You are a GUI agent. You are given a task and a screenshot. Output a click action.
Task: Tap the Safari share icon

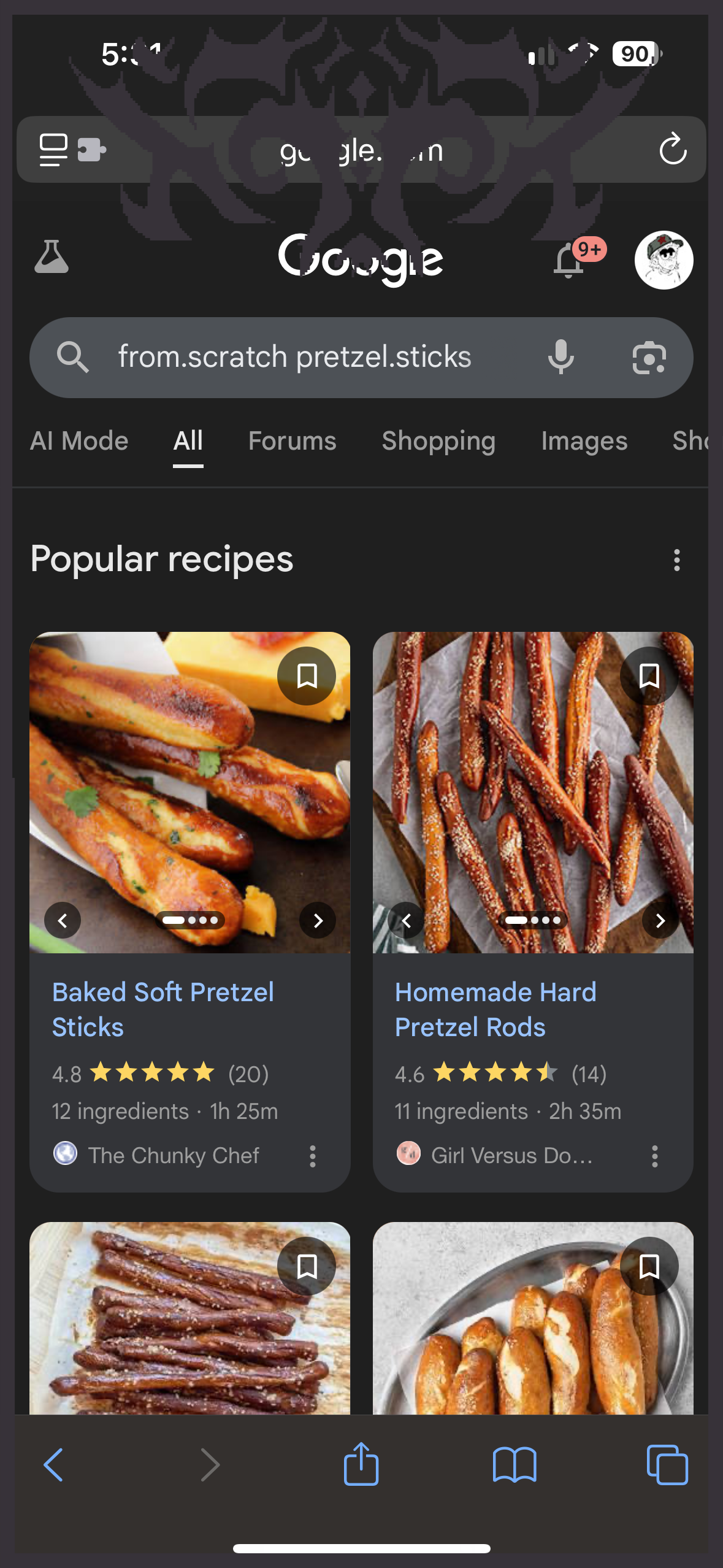point(361,1464)
